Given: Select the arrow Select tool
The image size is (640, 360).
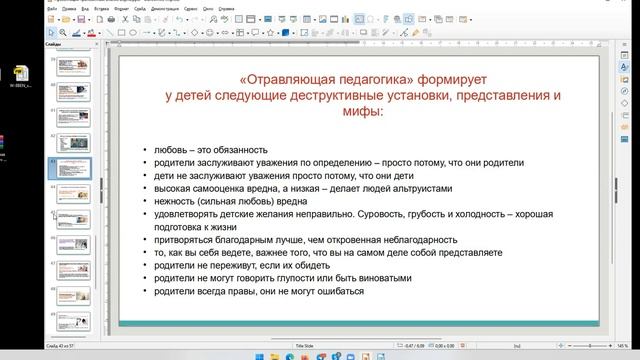Looking at the screenshot, I should point(51,33).
